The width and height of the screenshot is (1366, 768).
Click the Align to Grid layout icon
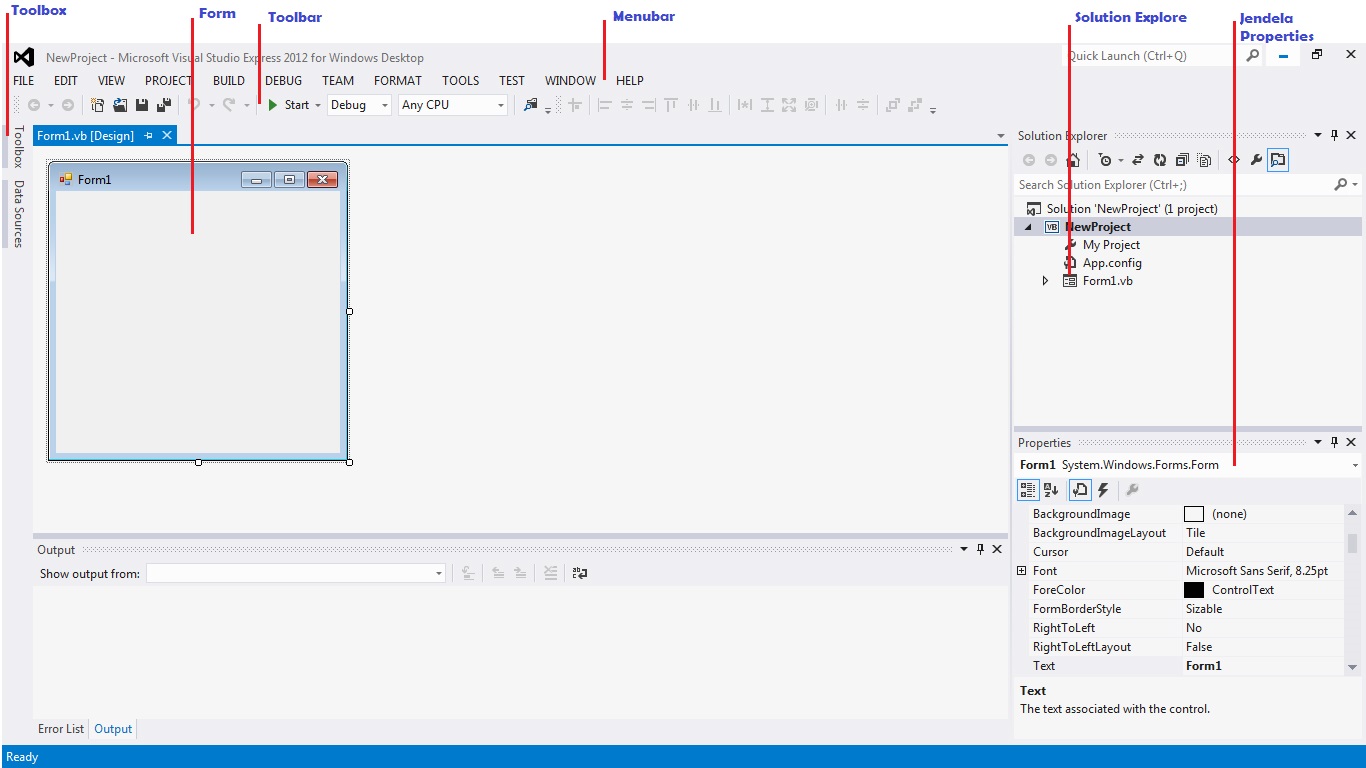click(575, 105)
